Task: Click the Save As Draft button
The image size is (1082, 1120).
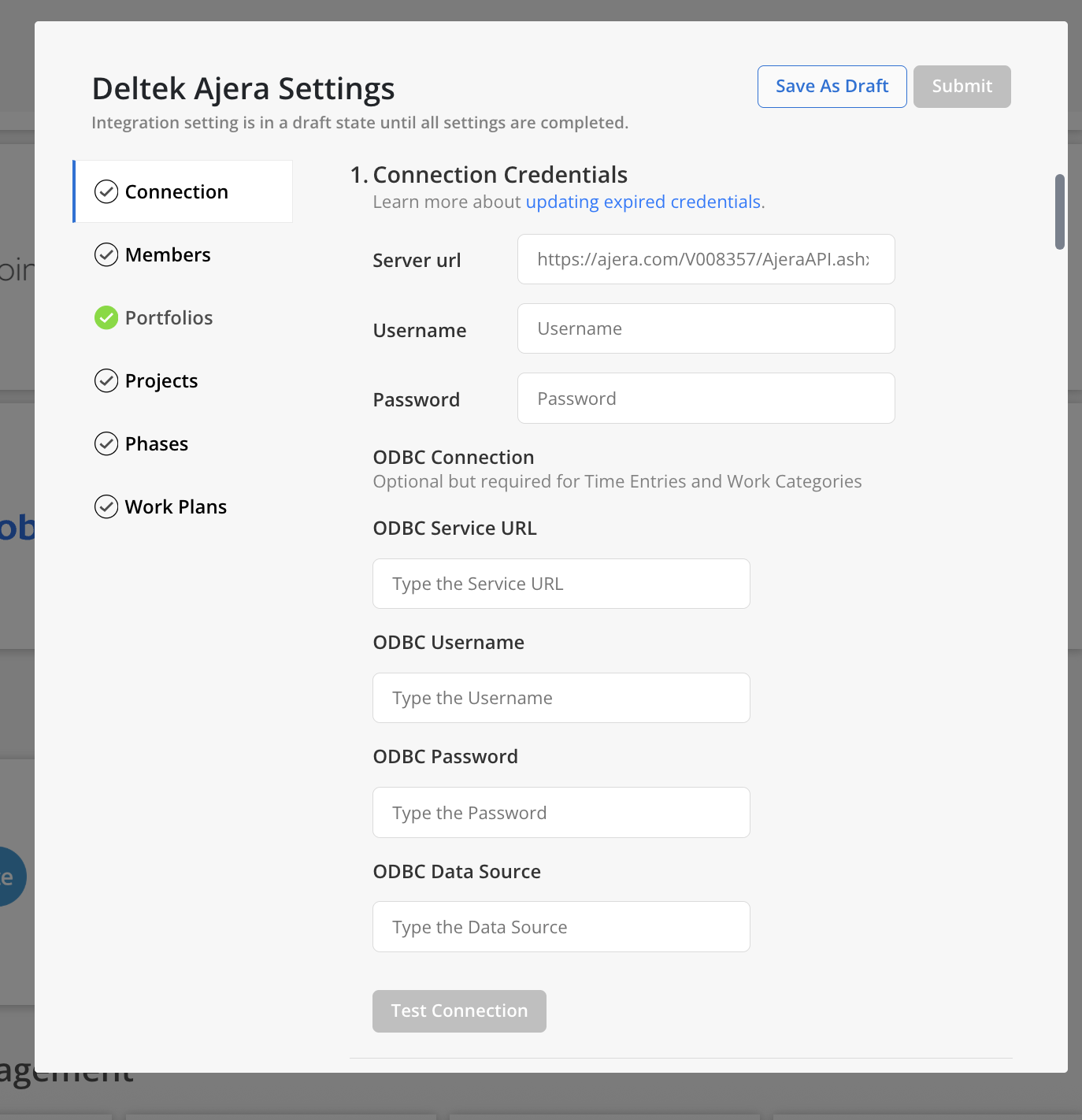Action: coord(832,87)
